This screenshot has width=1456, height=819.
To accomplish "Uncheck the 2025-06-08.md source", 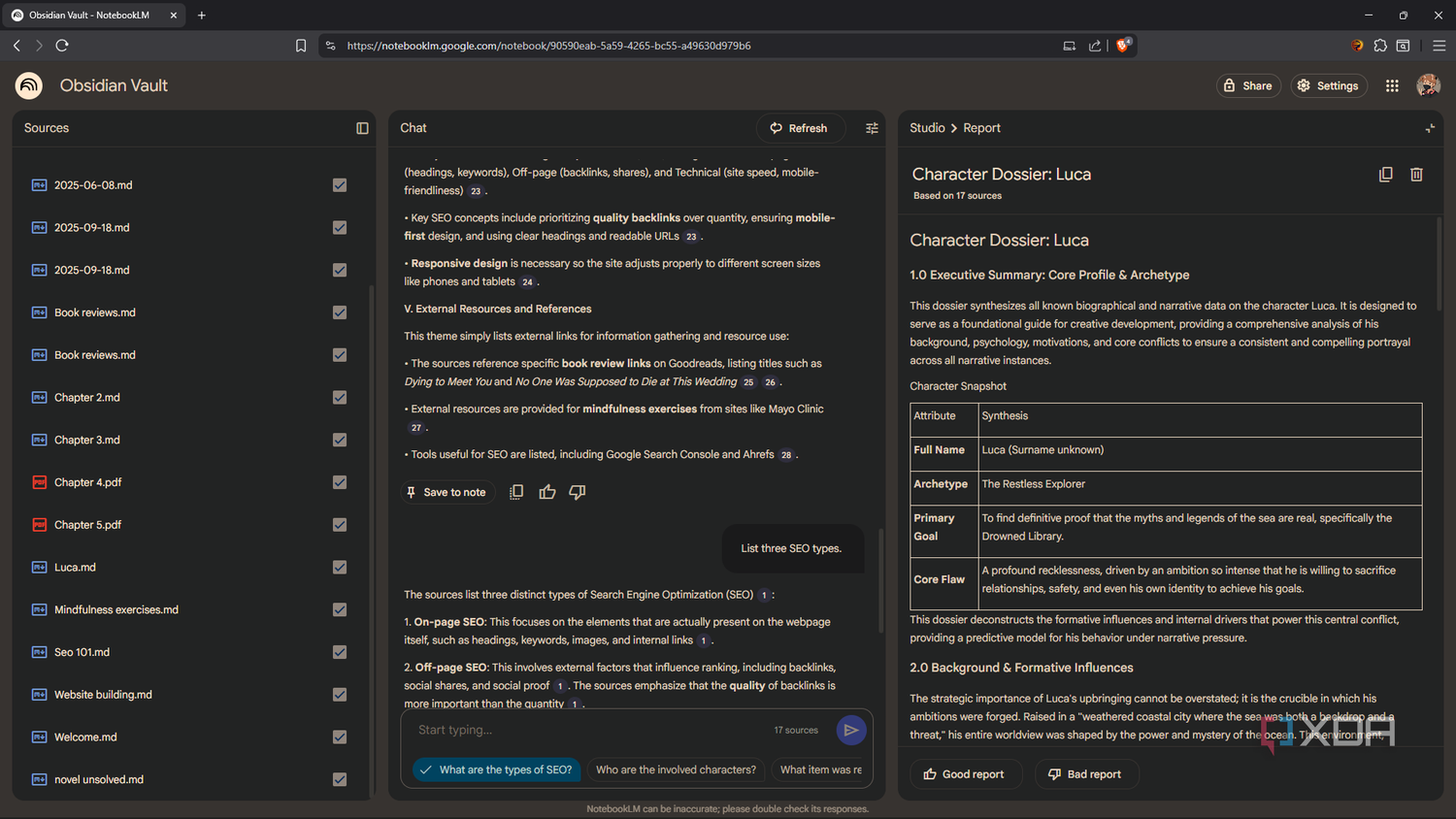I will pos(340,185).
